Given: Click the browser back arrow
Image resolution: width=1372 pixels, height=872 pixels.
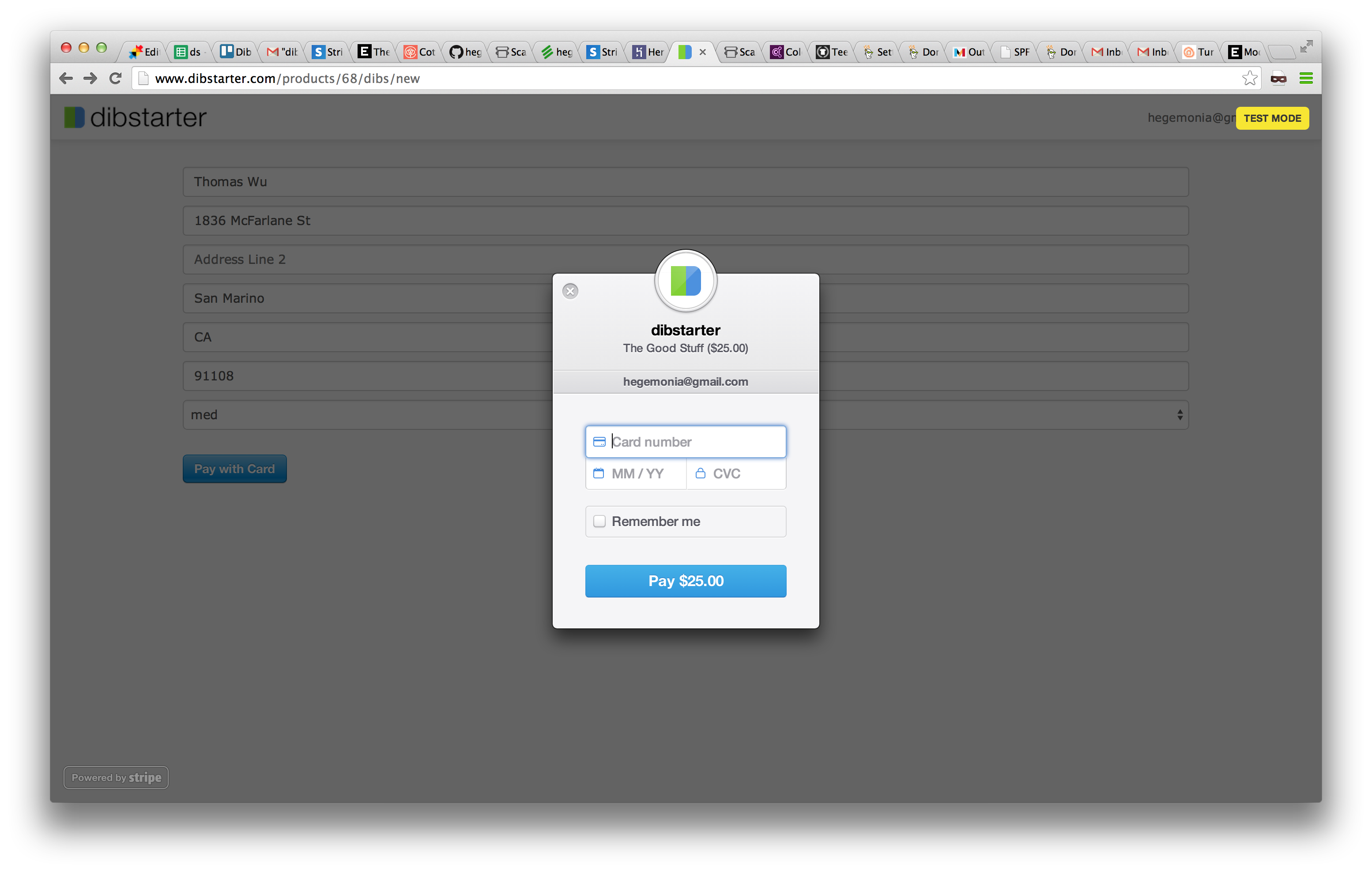Looking at the screenshot, I should coord(66,78).
